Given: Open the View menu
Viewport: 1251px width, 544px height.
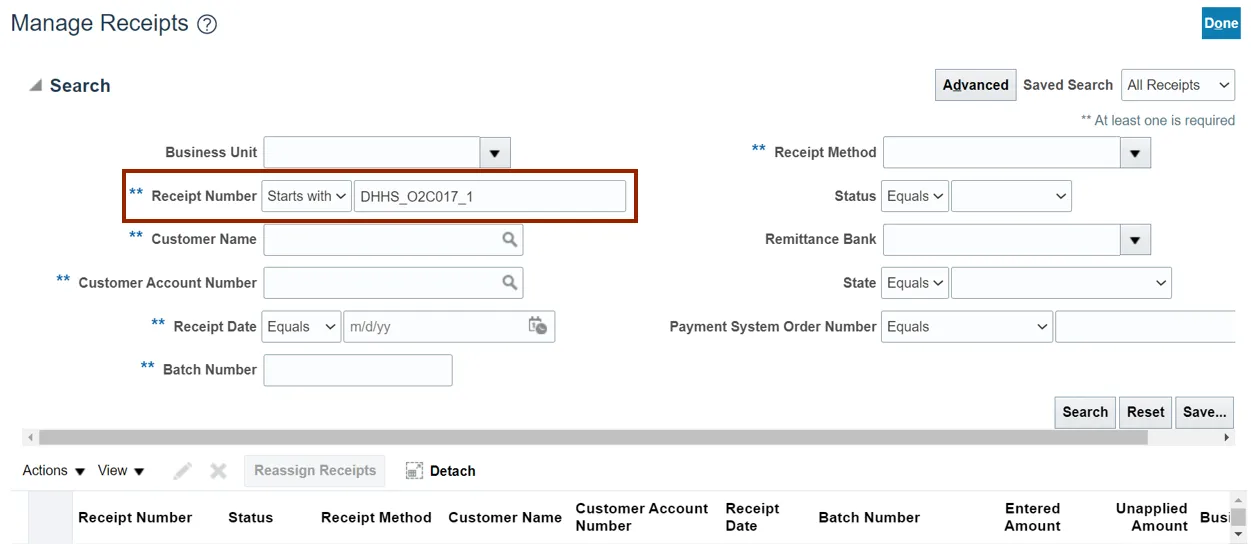Looking at the screenshot, I should tap(121, 471).
